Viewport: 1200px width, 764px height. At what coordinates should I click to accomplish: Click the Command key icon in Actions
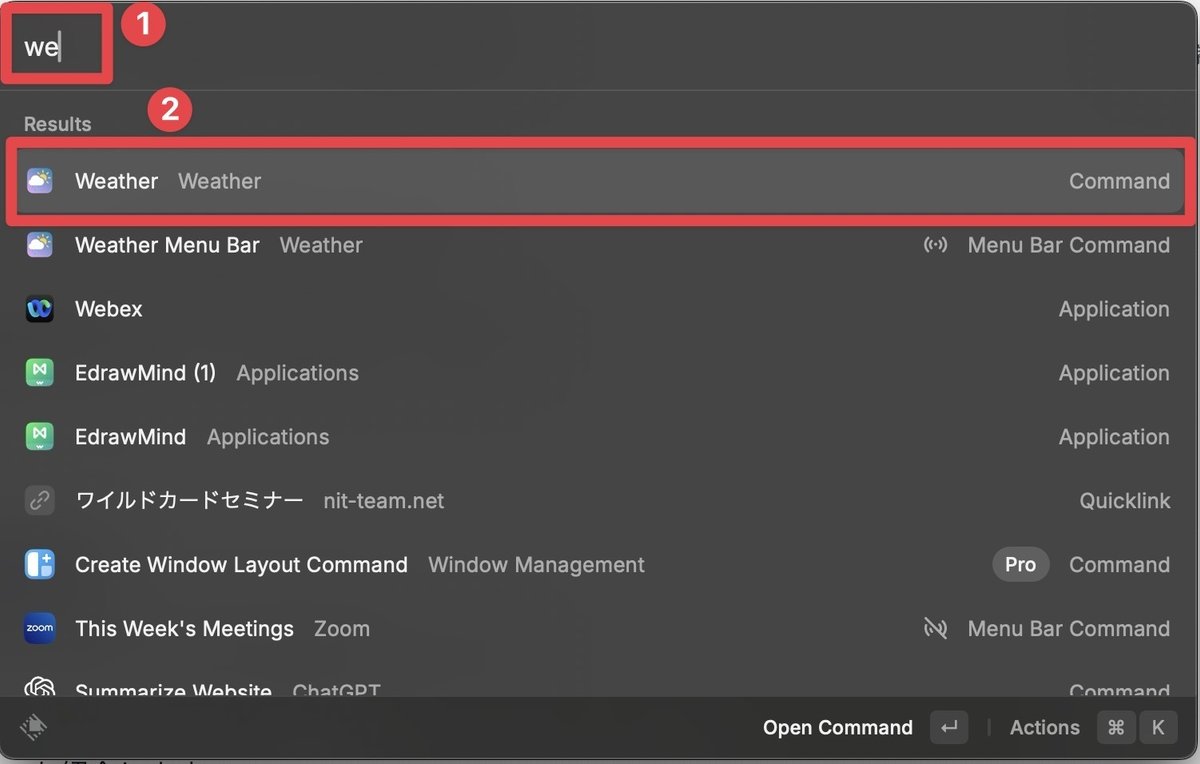tap(1116, 728)
